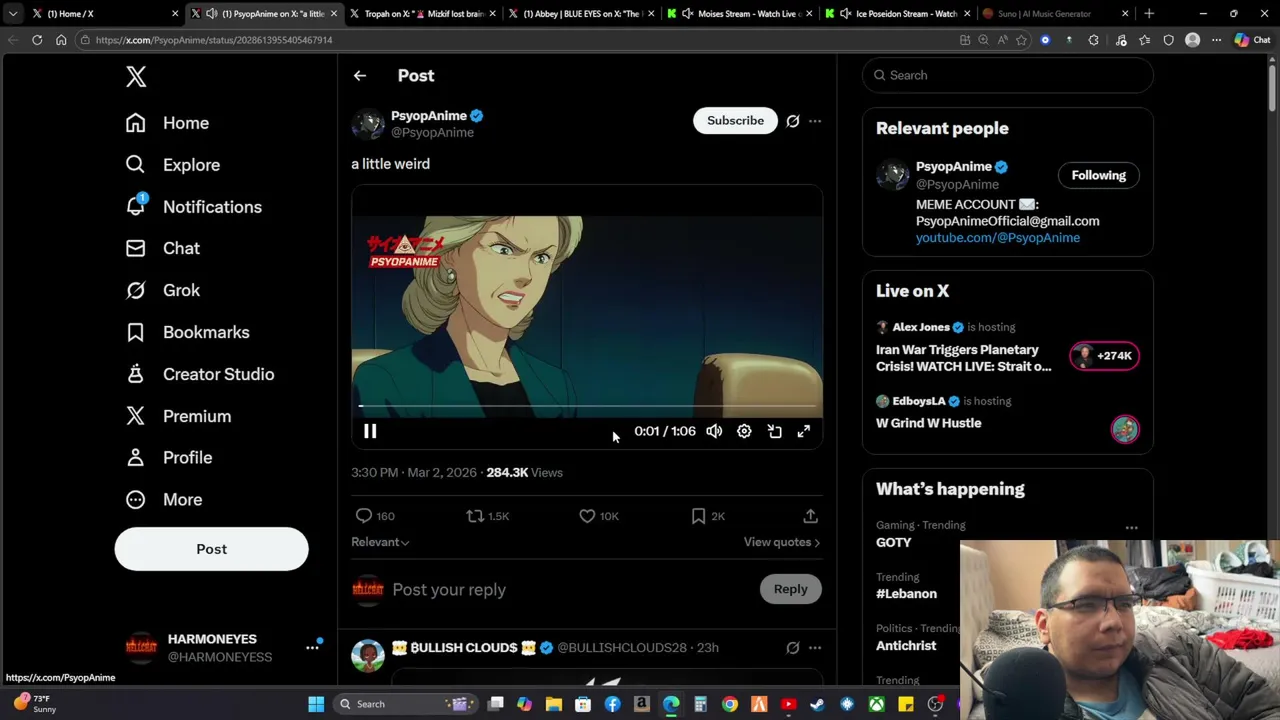1280x720 pixels.
Task: Open W Grind W Hustle live
Action: coord(929,423)
